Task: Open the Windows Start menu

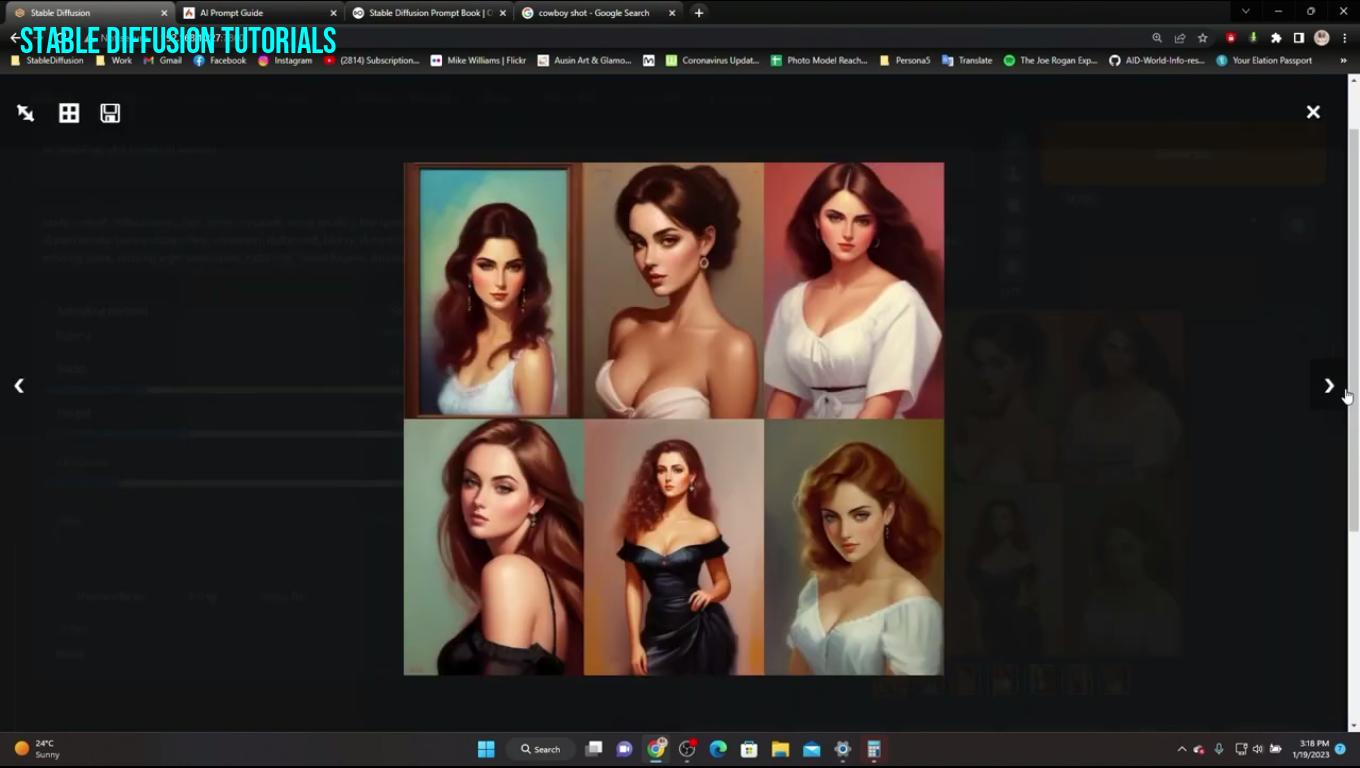Action: click(486, 749)
